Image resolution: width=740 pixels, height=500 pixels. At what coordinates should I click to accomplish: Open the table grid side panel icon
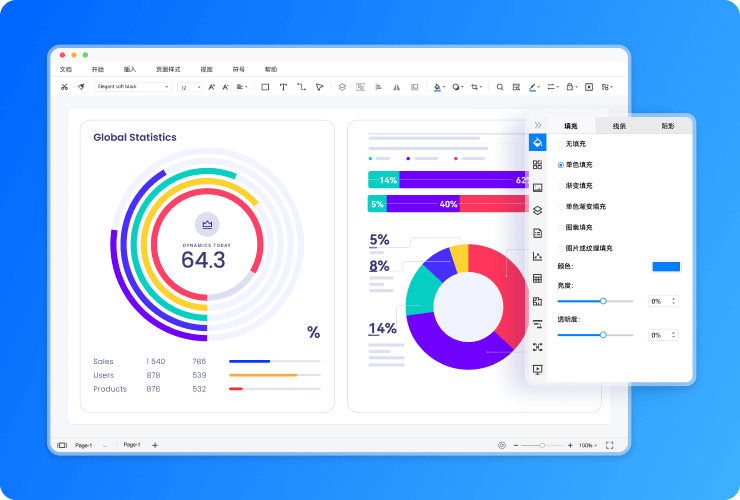538,279
